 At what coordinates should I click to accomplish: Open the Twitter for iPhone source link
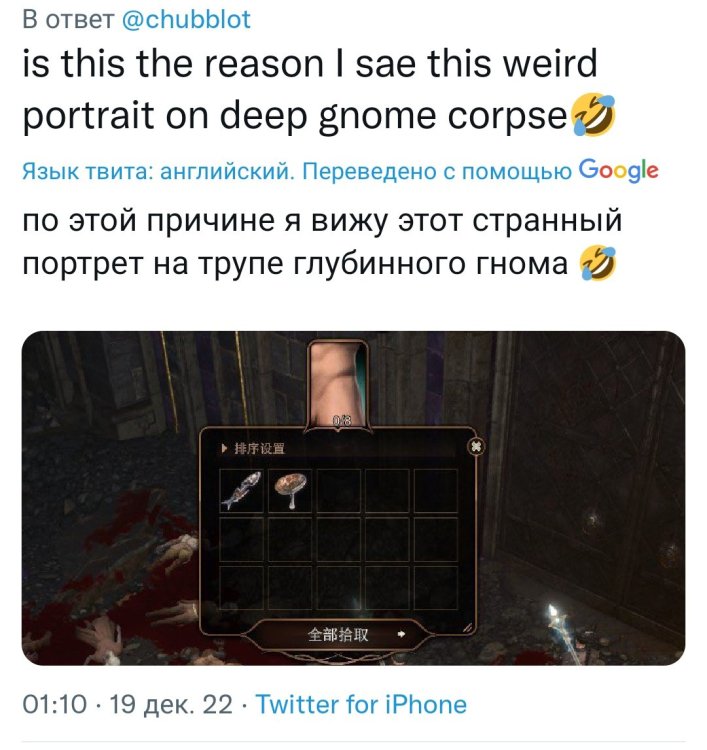coord(361,705)
